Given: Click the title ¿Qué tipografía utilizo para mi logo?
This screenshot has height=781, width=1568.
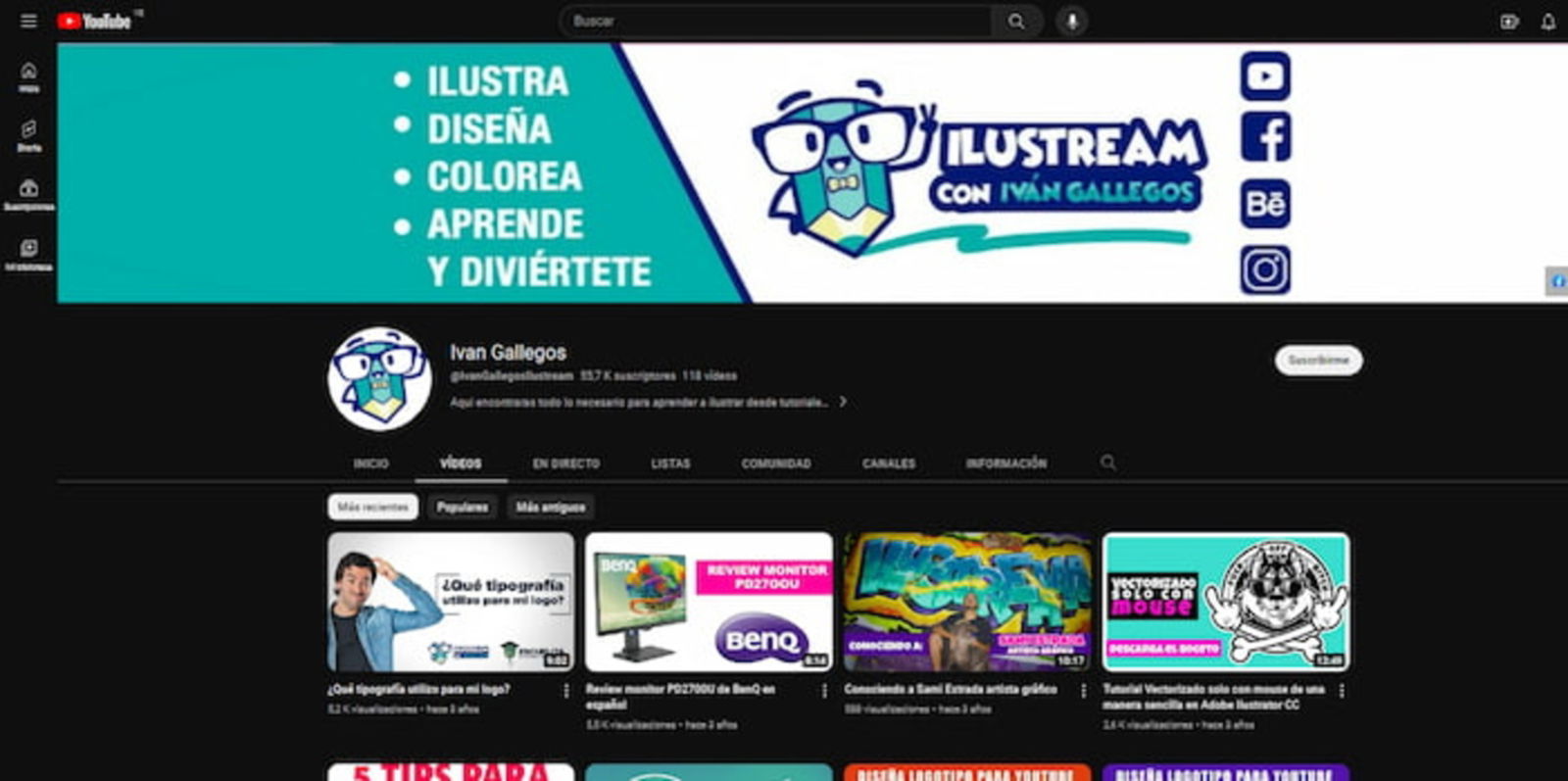Looking at the screenshot, I should pyautogui.click(x=419, y=689).
